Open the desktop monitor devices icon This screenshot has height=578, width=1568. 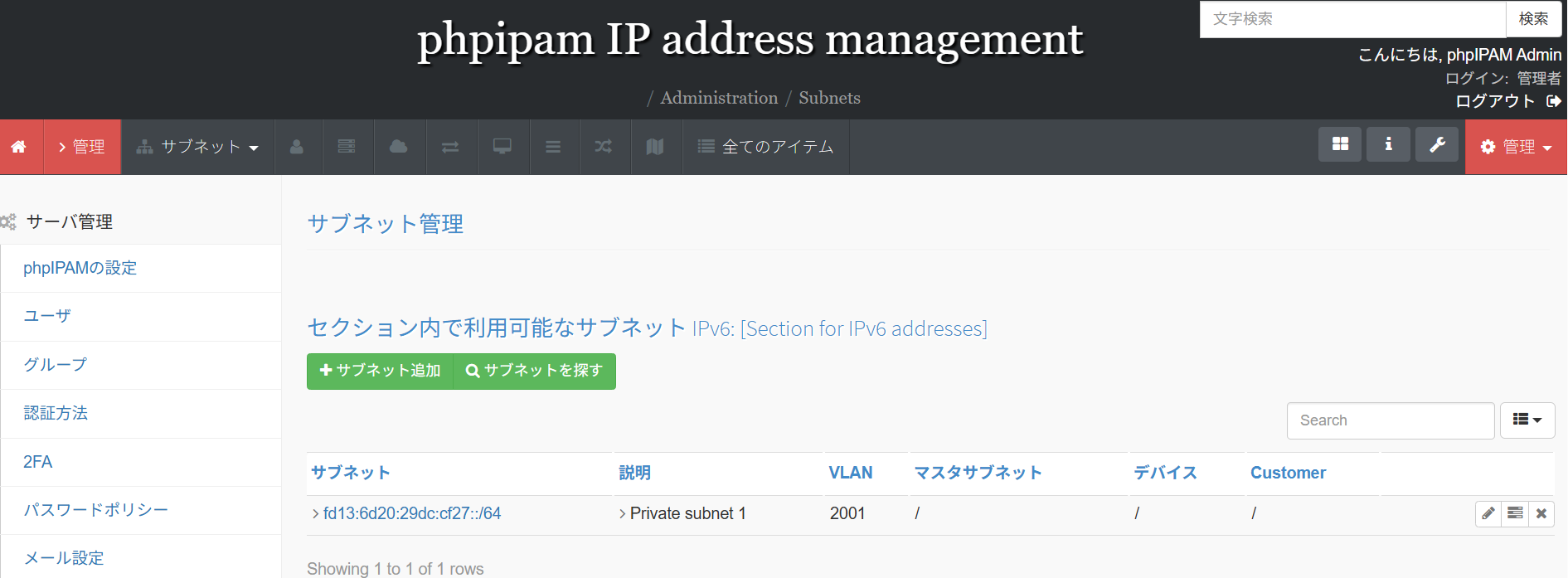[x=502, y=147]
